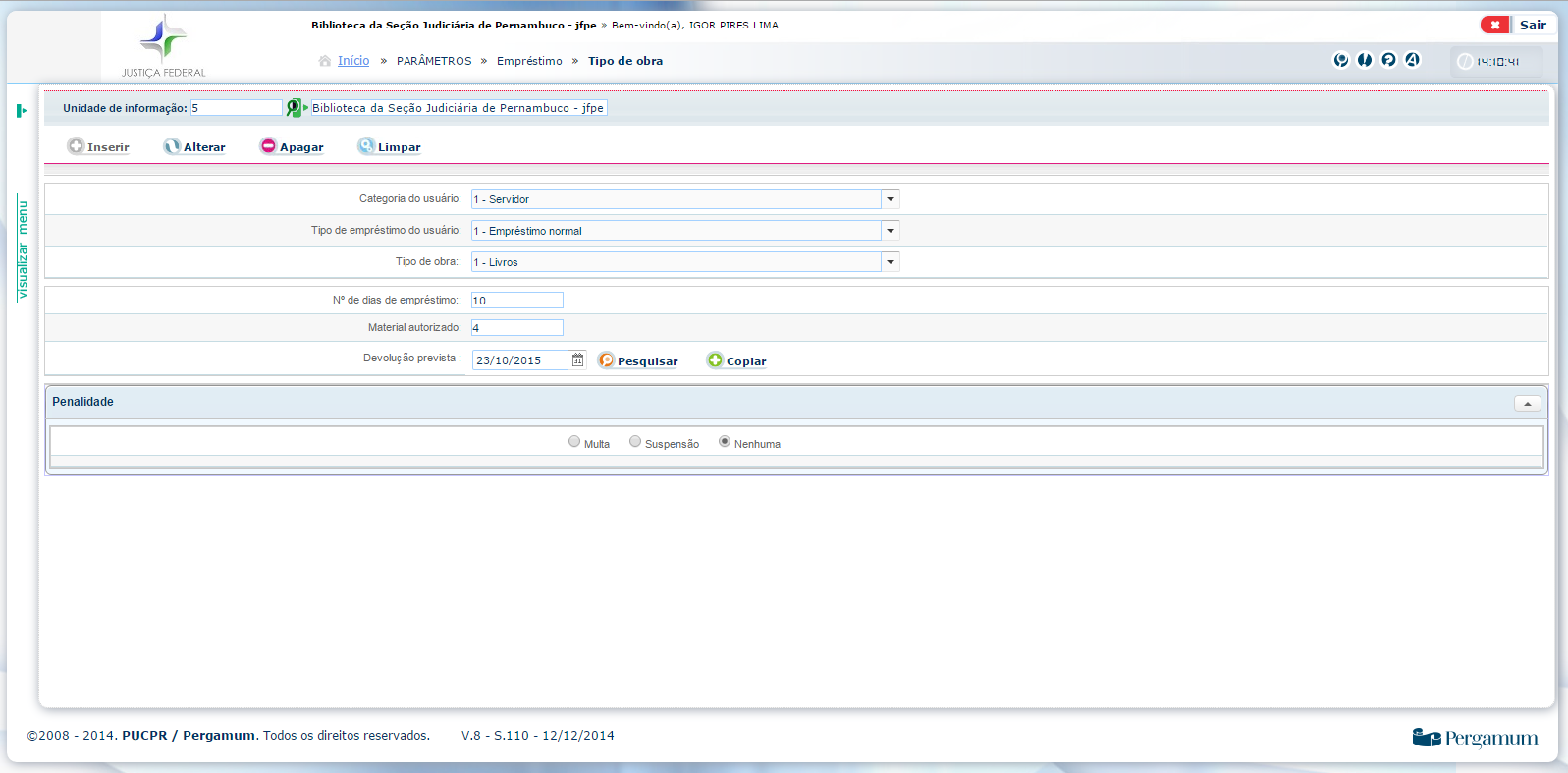Collapse the Penalidade panel
The width and height of the screenshot is (1568, 773).
[1527, 404]
